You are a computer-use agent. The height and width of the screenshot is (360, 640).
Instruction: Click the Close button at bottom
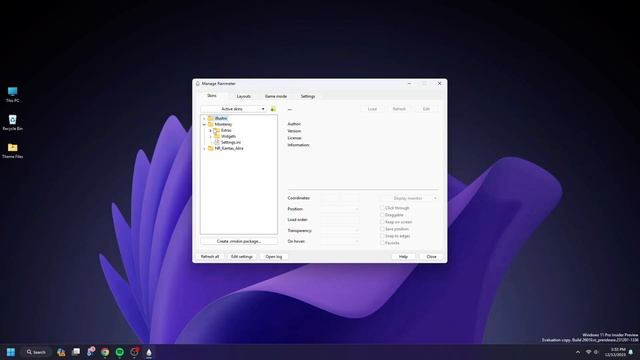click(431, 256)
